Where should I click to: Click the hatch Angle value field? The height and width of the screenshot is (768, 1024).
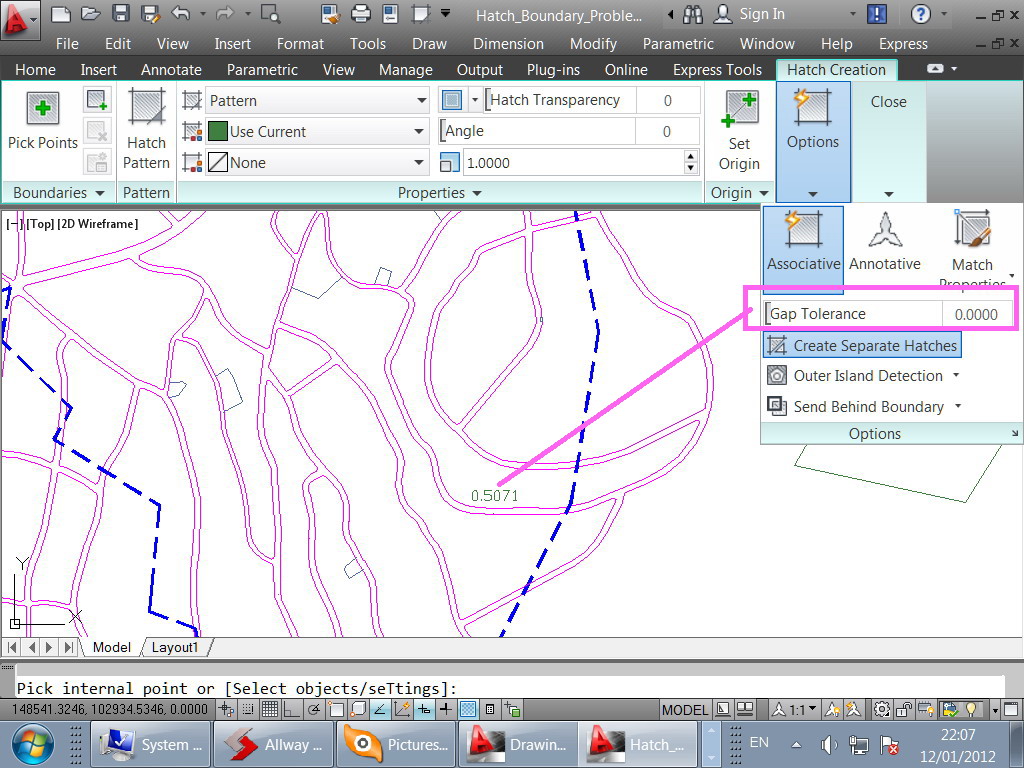(x=667, y=131)
